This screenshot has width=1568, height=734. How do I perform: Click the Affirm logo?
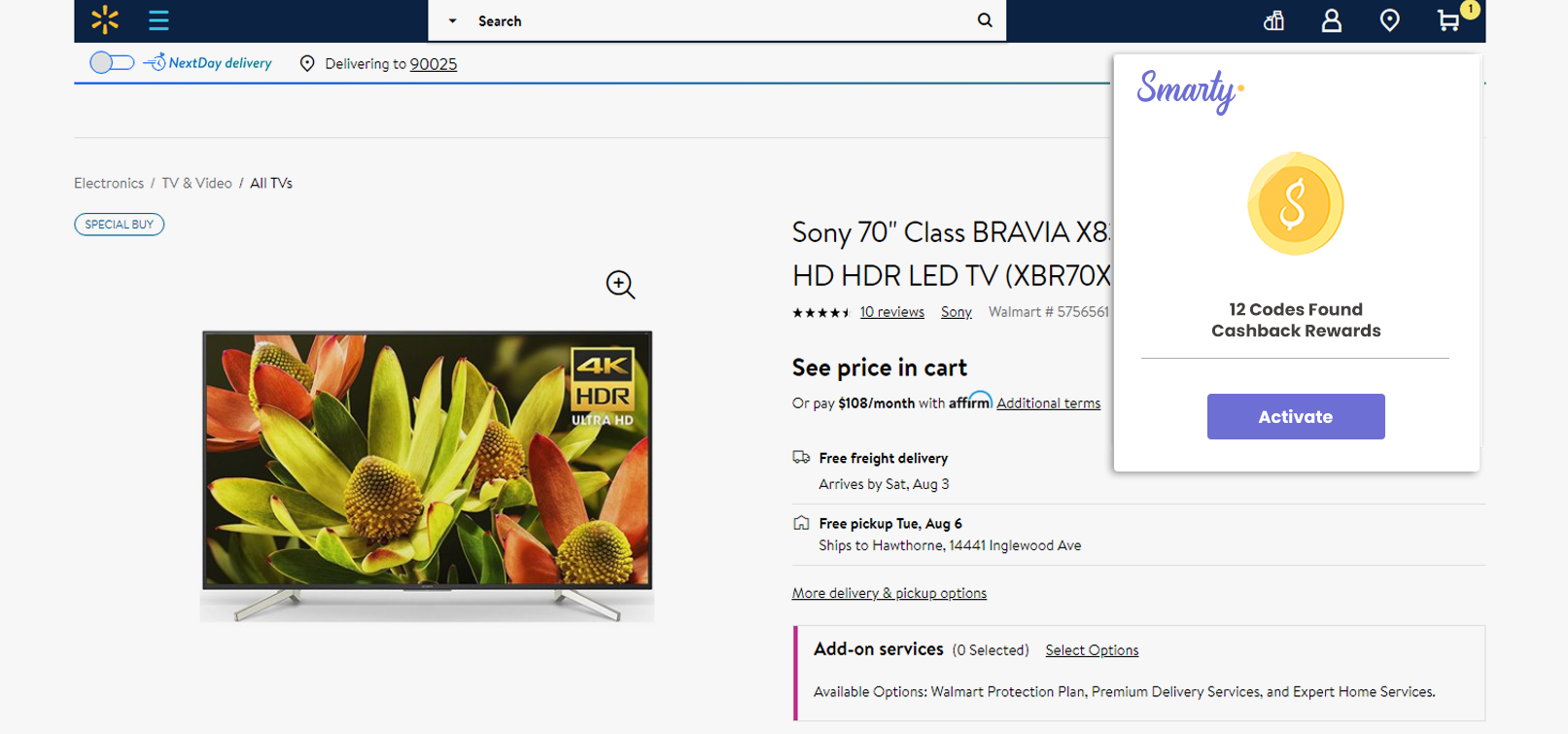[x=970, y=401]
